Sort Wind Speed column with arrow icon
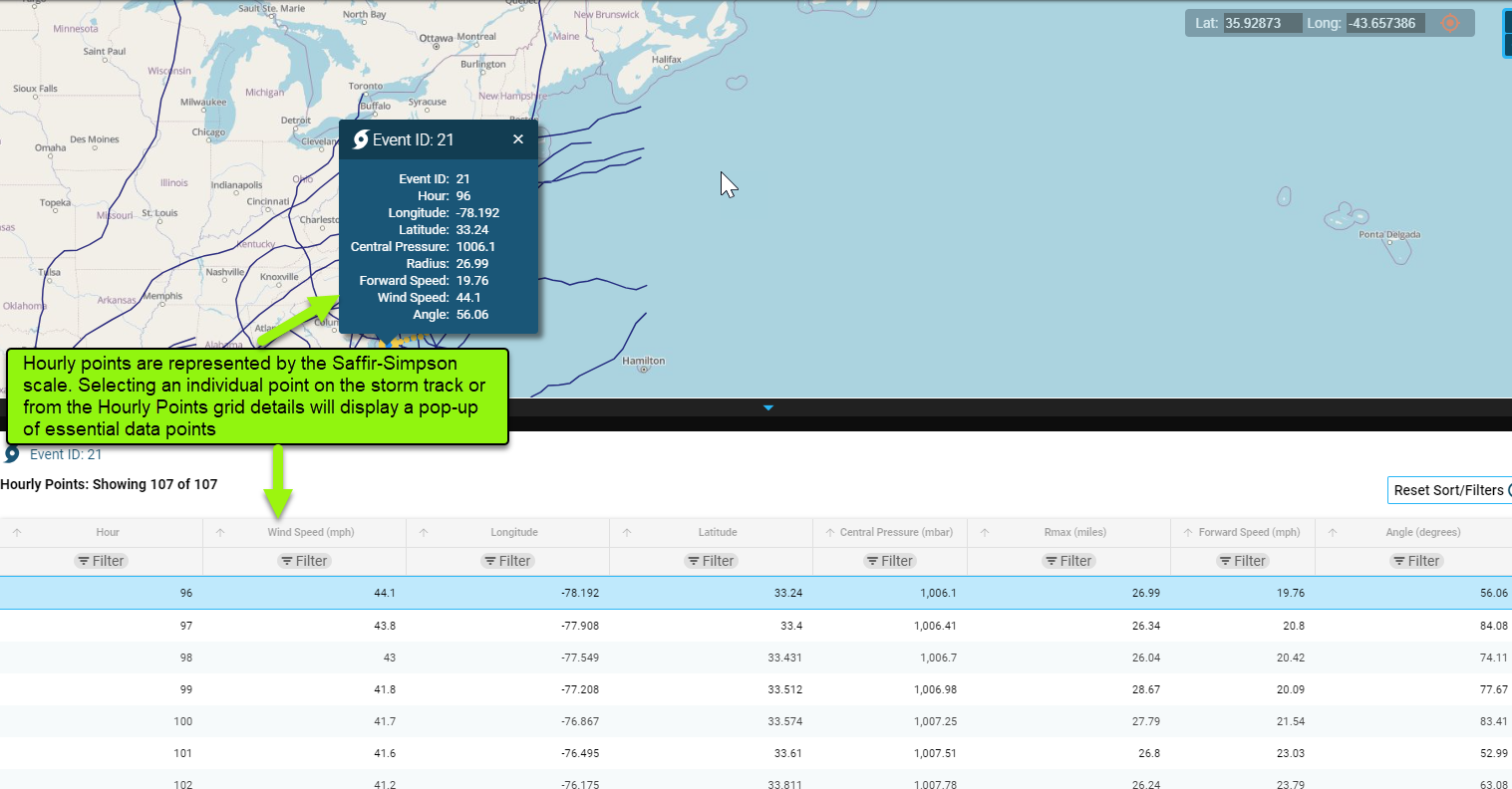The width and height of the screenshot is (1512, 789). click(x=220, y=533)
